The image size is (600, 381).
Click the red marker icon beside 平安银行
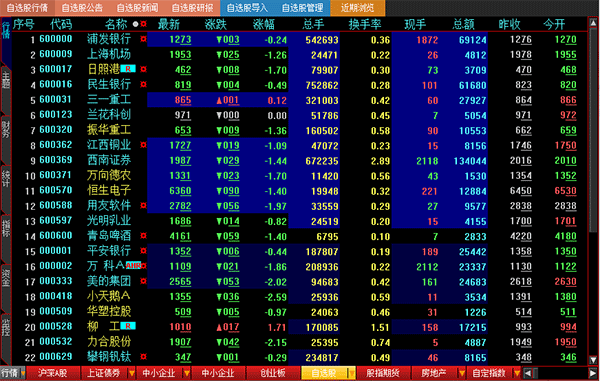click(143, 251)
